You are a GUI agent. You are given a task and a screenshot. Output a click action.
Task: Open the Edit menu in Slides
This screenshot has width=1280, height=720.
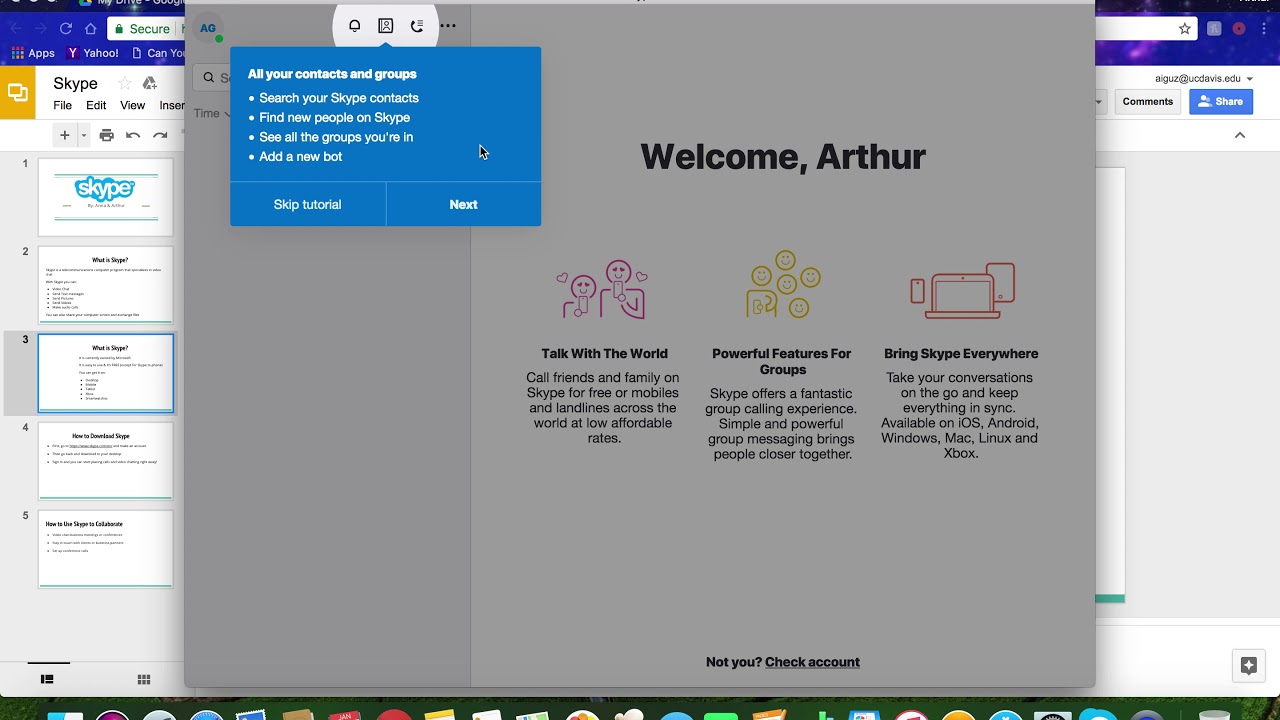coord(96,105)
